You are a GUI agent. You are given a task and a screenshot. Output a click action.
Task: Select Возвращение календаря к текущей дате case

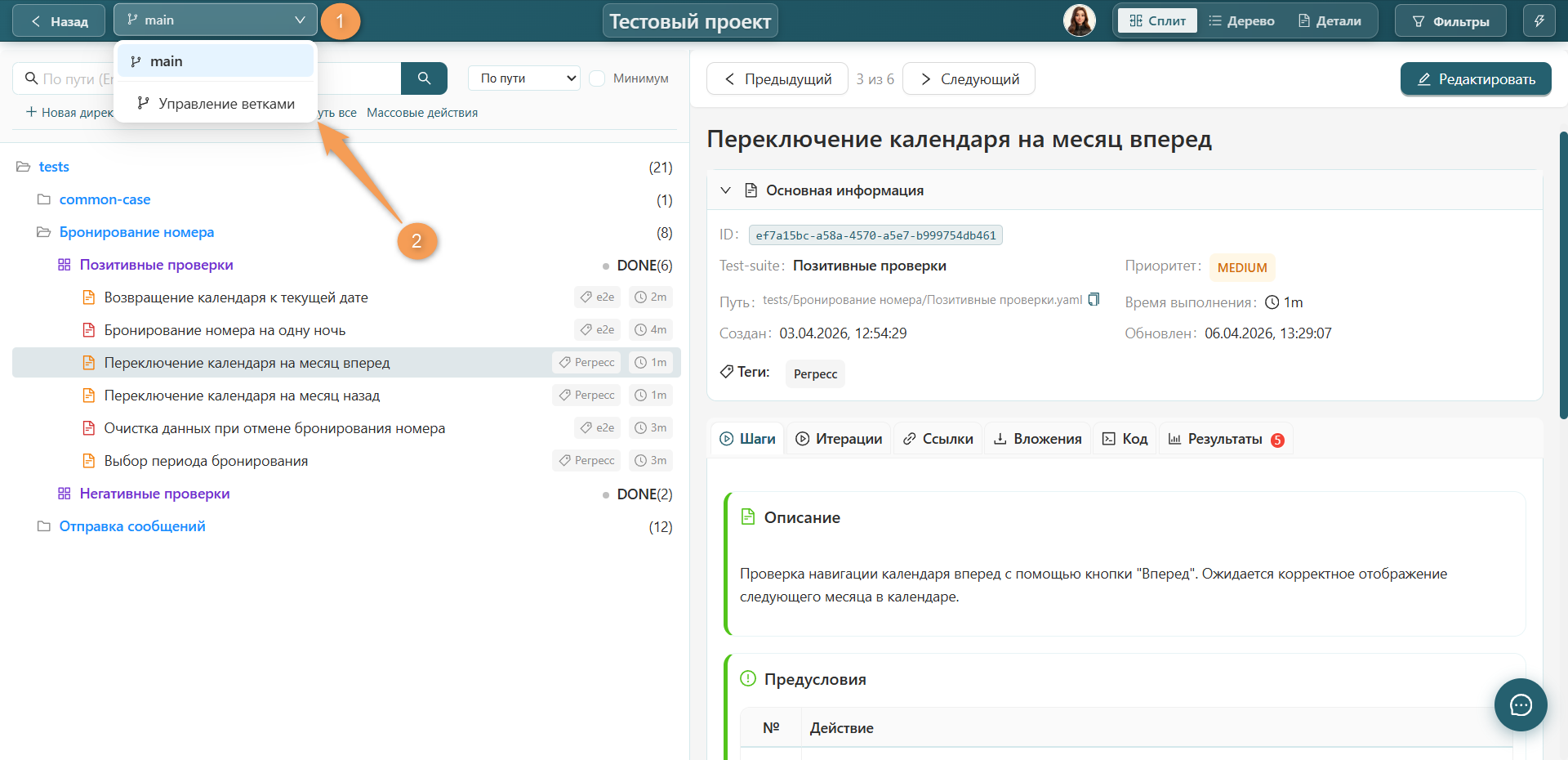coord(236,297)
